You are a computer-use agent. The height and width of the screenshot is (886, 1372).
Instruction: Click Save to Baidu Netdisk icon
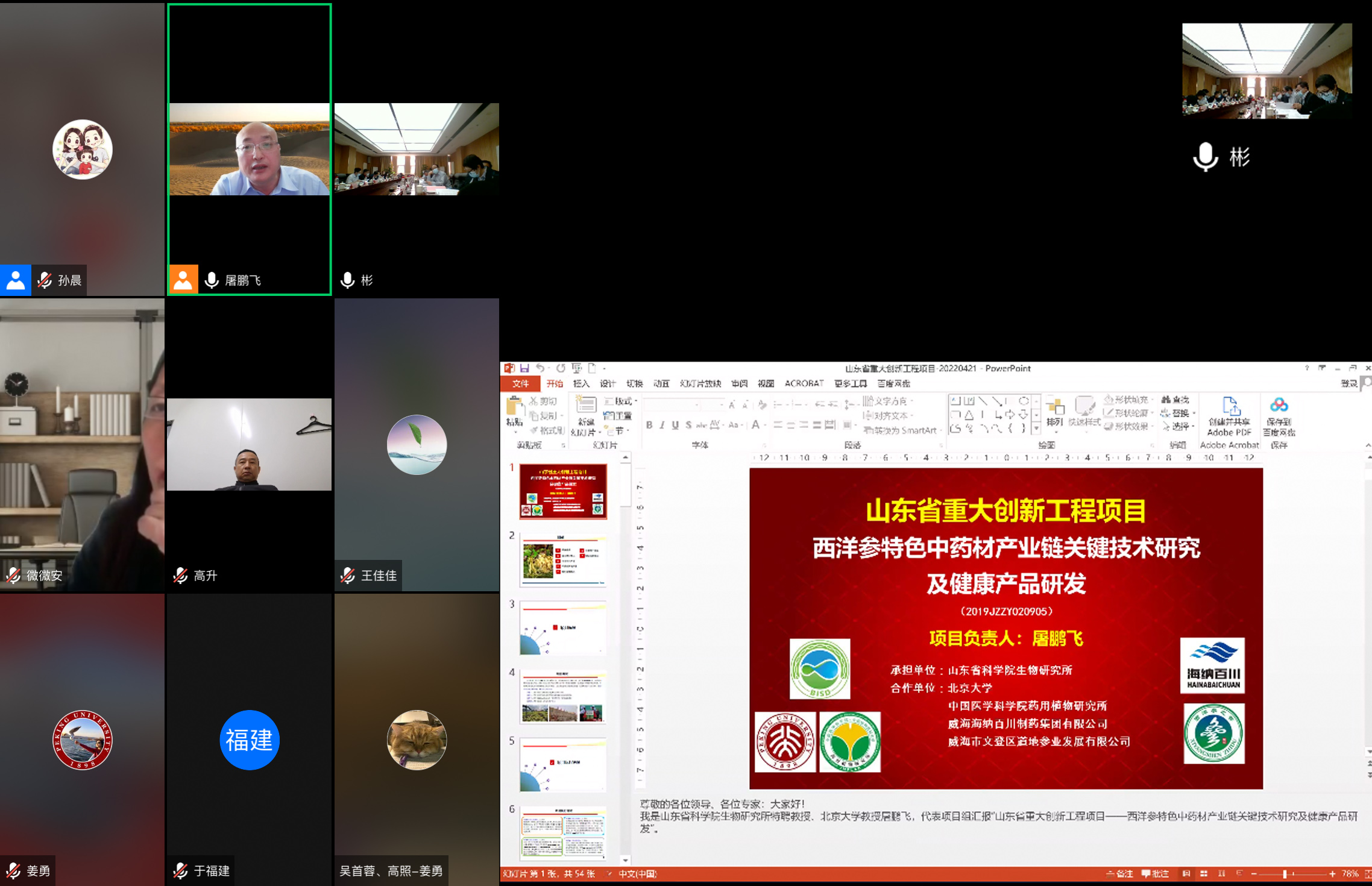(1279, 406)
